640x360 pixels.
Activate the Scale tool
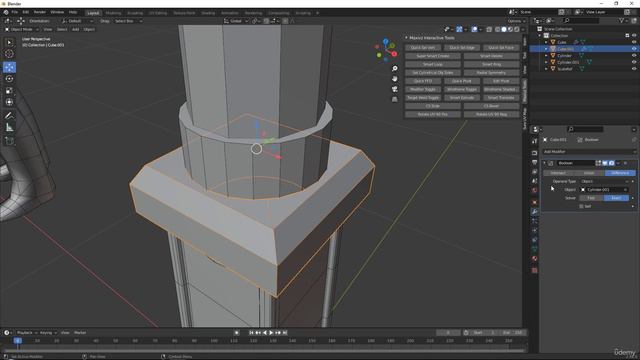9,91
